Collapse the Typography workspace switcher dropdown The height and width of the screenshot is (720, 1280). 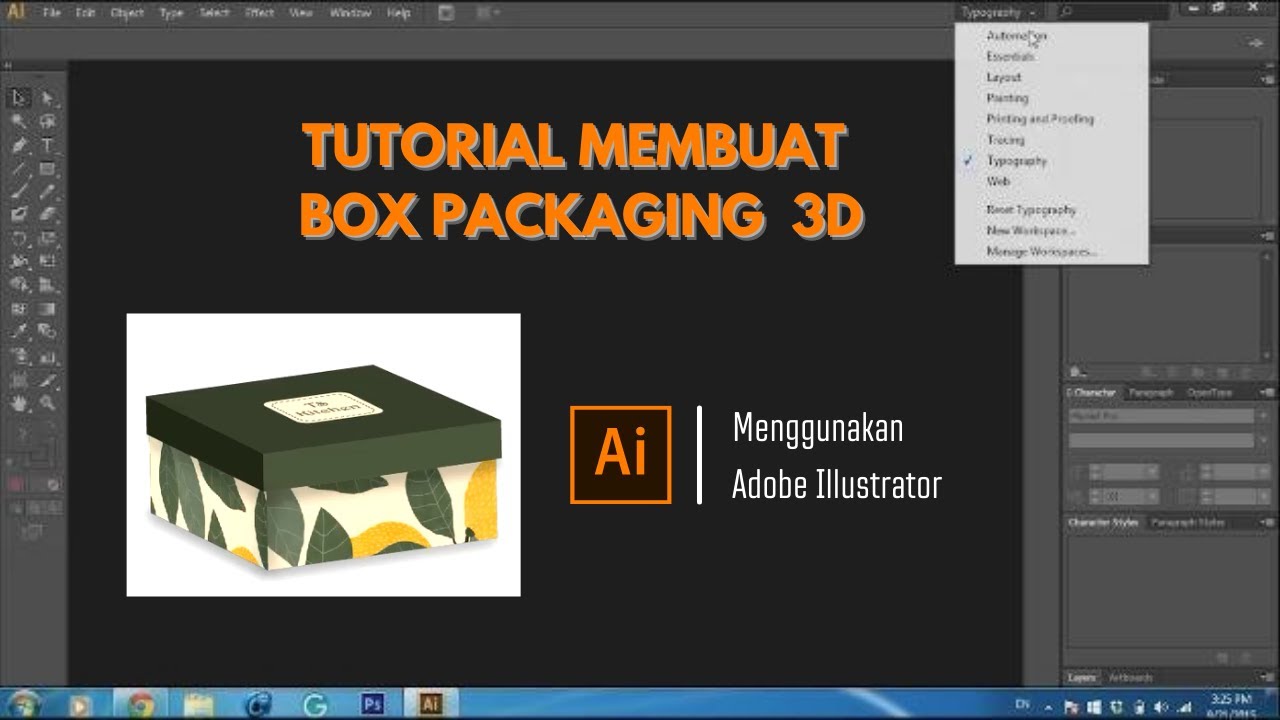[x=998, y=12]
